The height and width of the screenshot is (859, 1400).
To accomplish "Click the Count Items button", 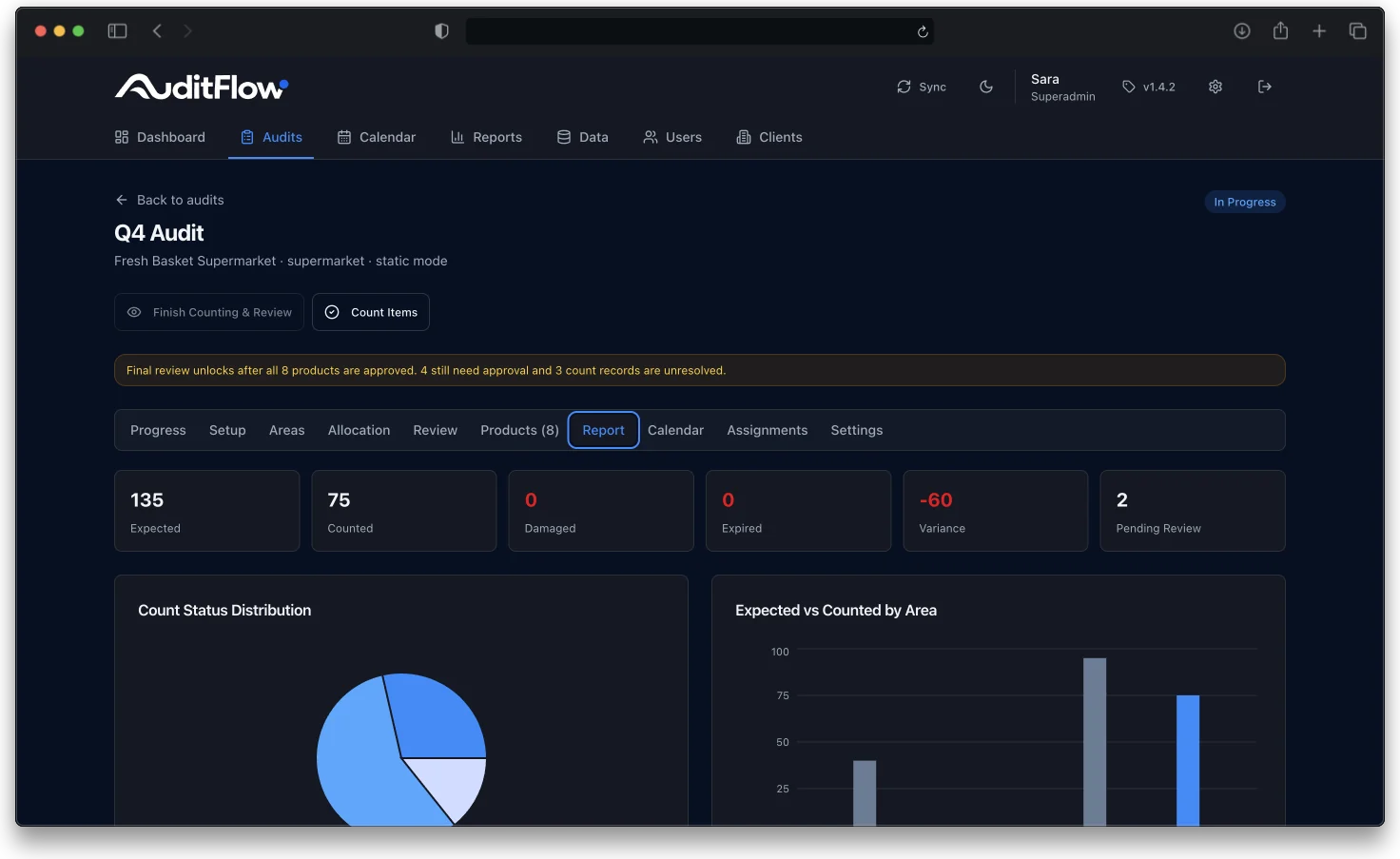I will pyautogui.click(x=371, y=312).
